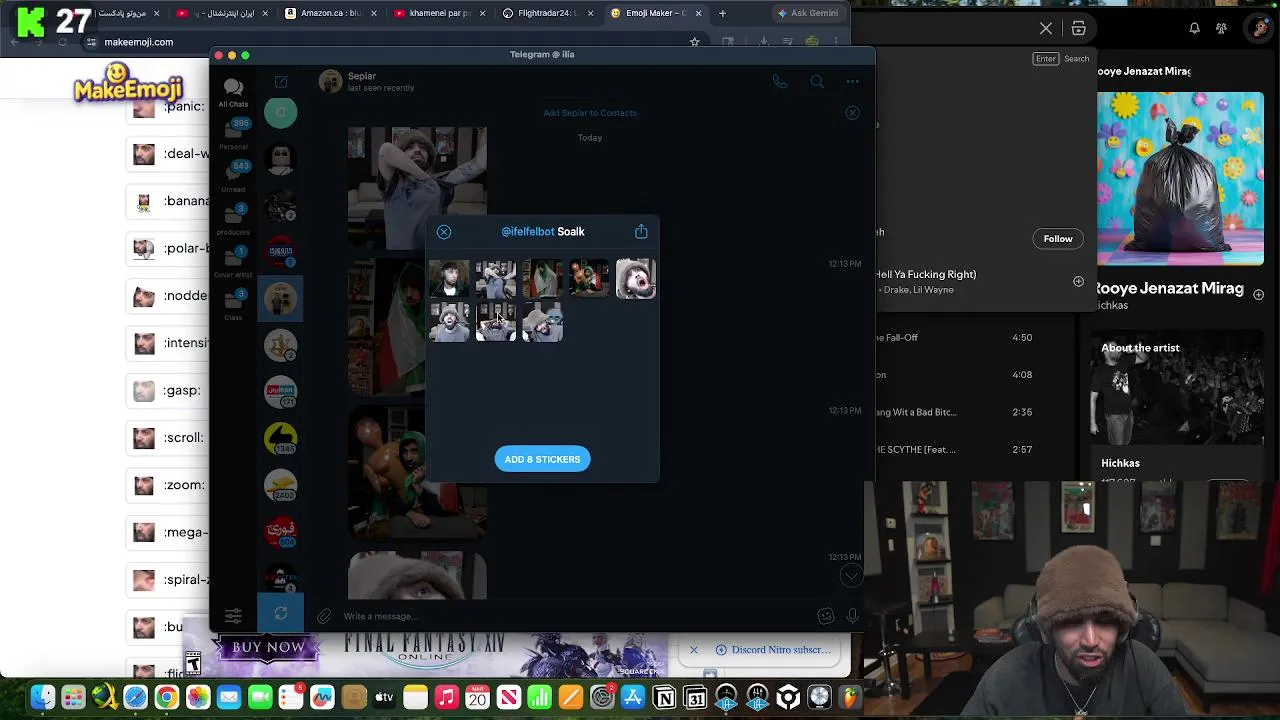Close the Spotify search with X

[x=1046, y=28]
